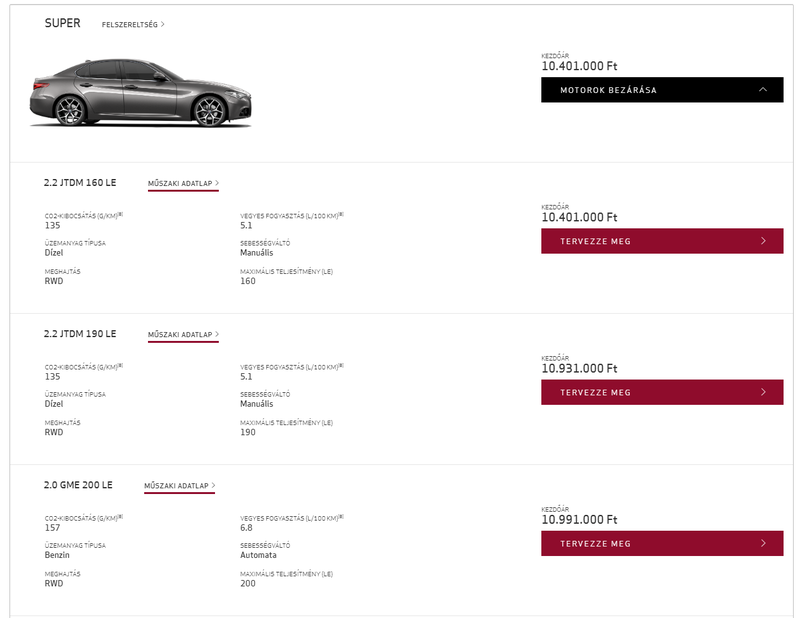Click CO2 footnote marker for 160 LE engine
This screenshot has width=800, height=618.
click(121, 214)
